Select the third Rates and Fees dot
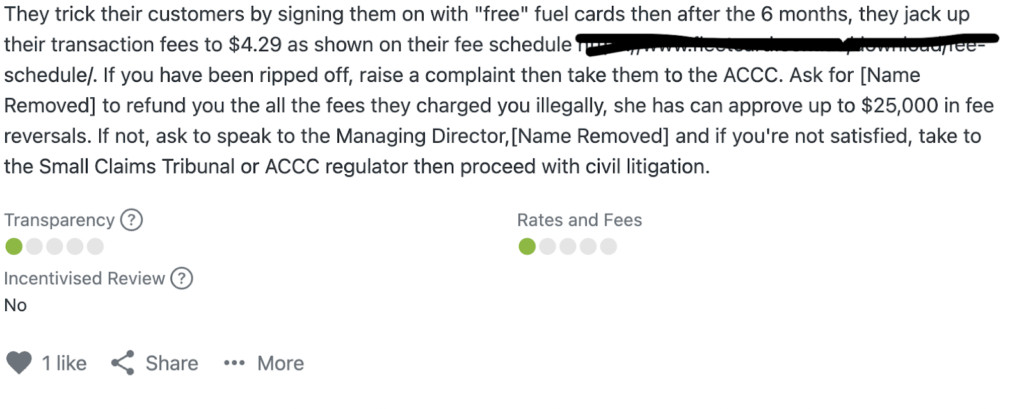 tap(568, 246)
